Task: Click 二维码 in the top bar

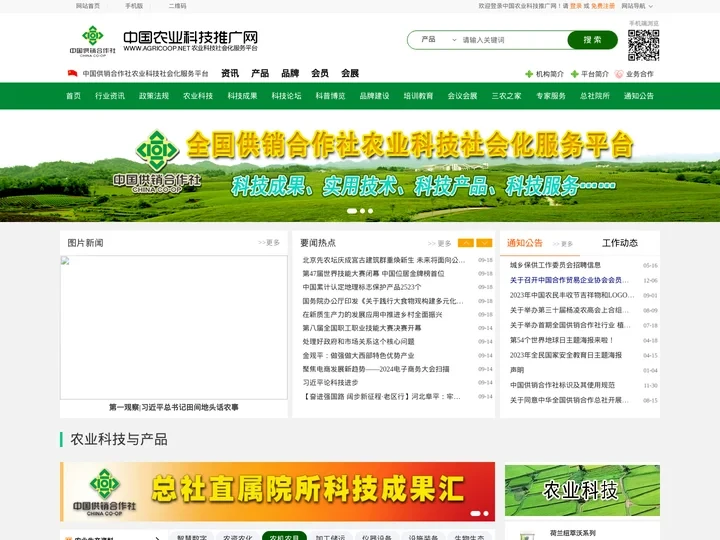Action: coord(177,6)
